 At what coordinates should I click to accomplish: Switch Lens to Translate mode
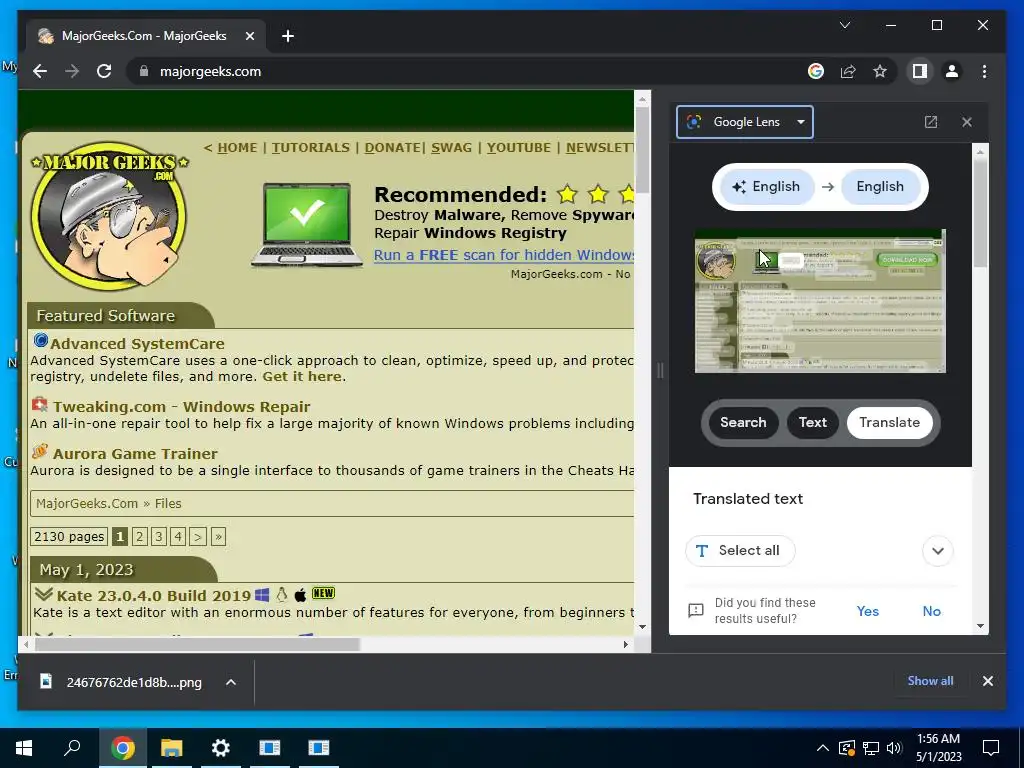889,423
